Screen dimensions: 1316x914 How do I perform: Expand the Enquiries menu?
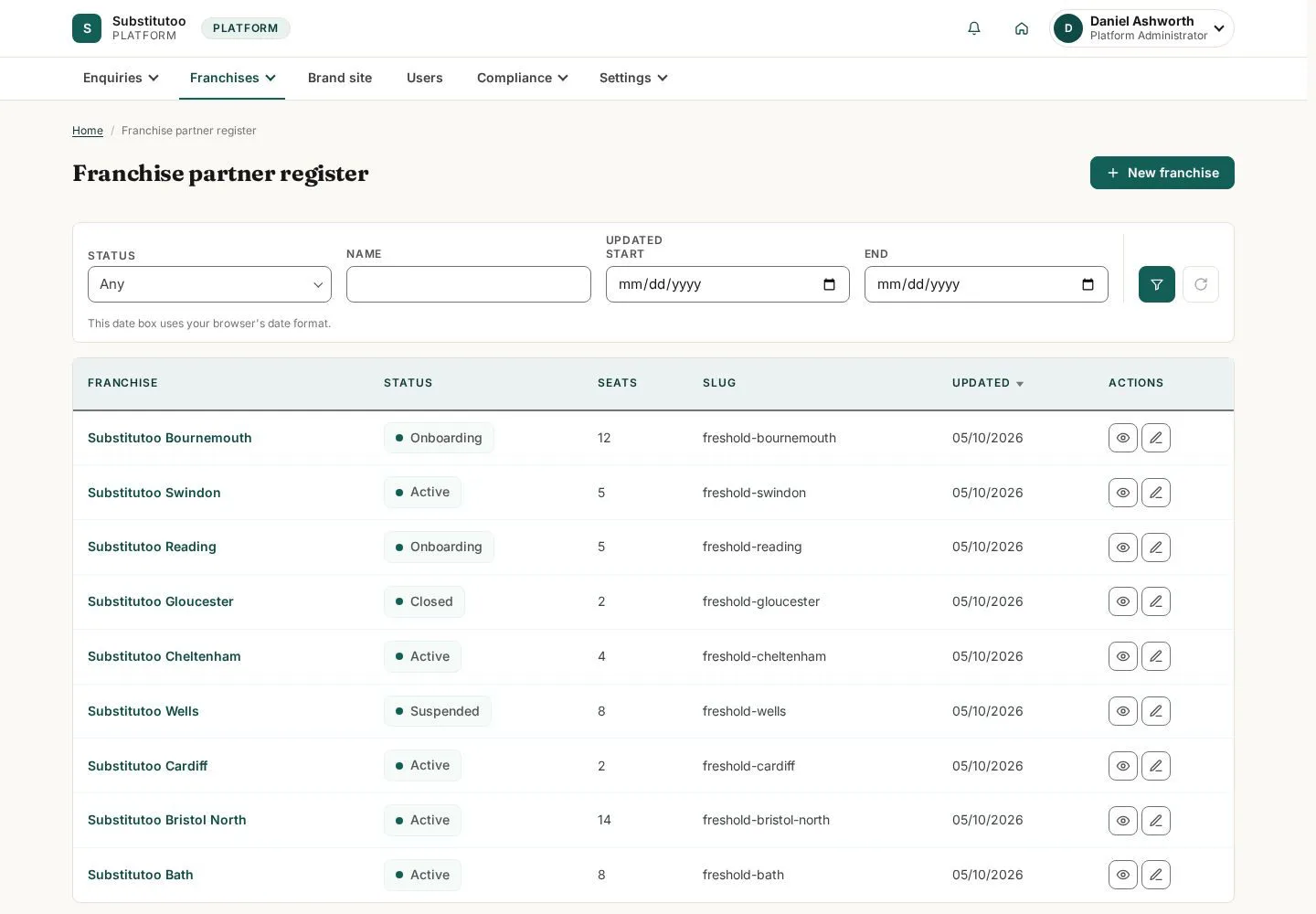coord(121,78)
